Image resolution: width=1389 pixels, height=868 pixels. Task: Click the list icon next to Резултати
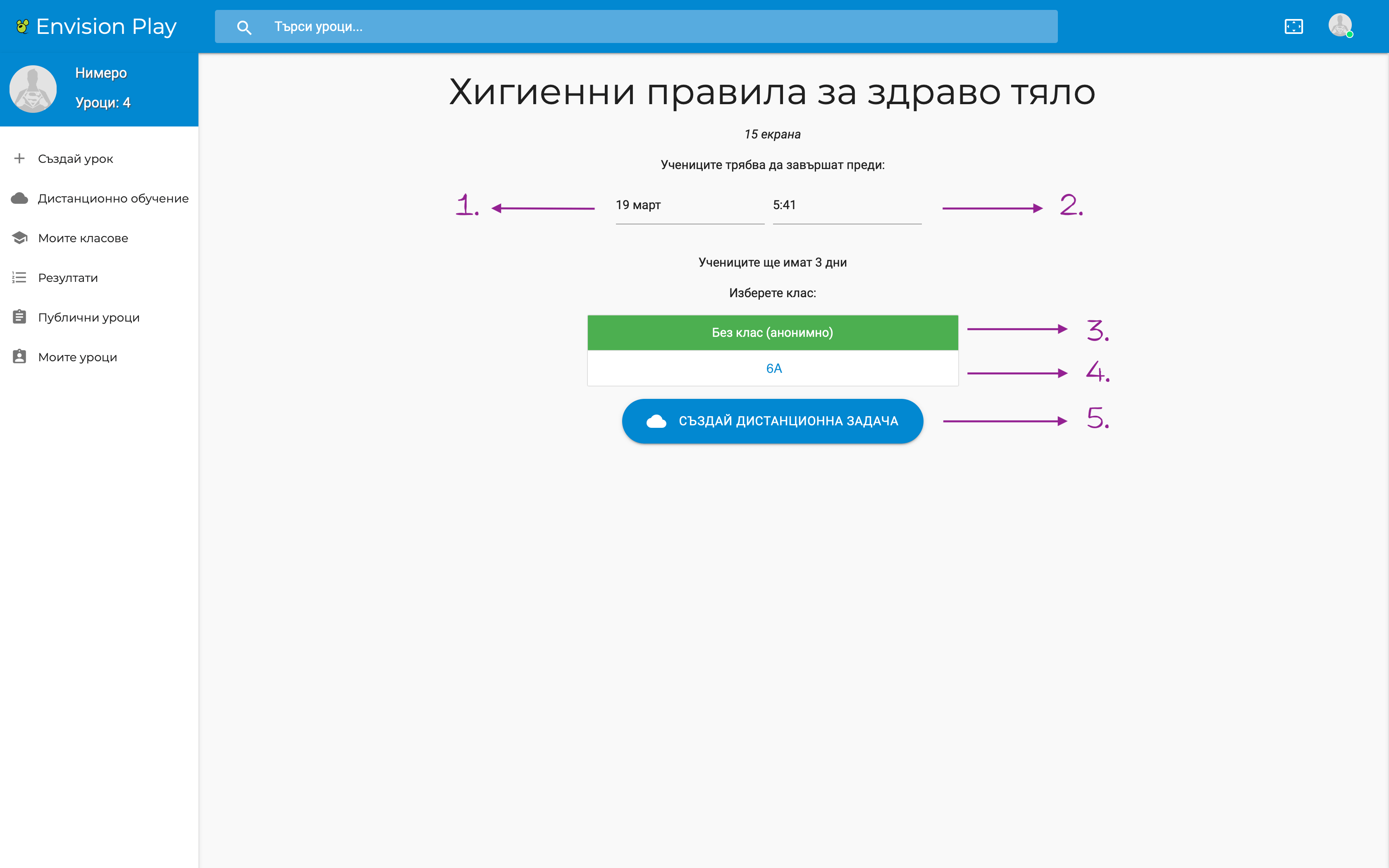tap(19, 278)
